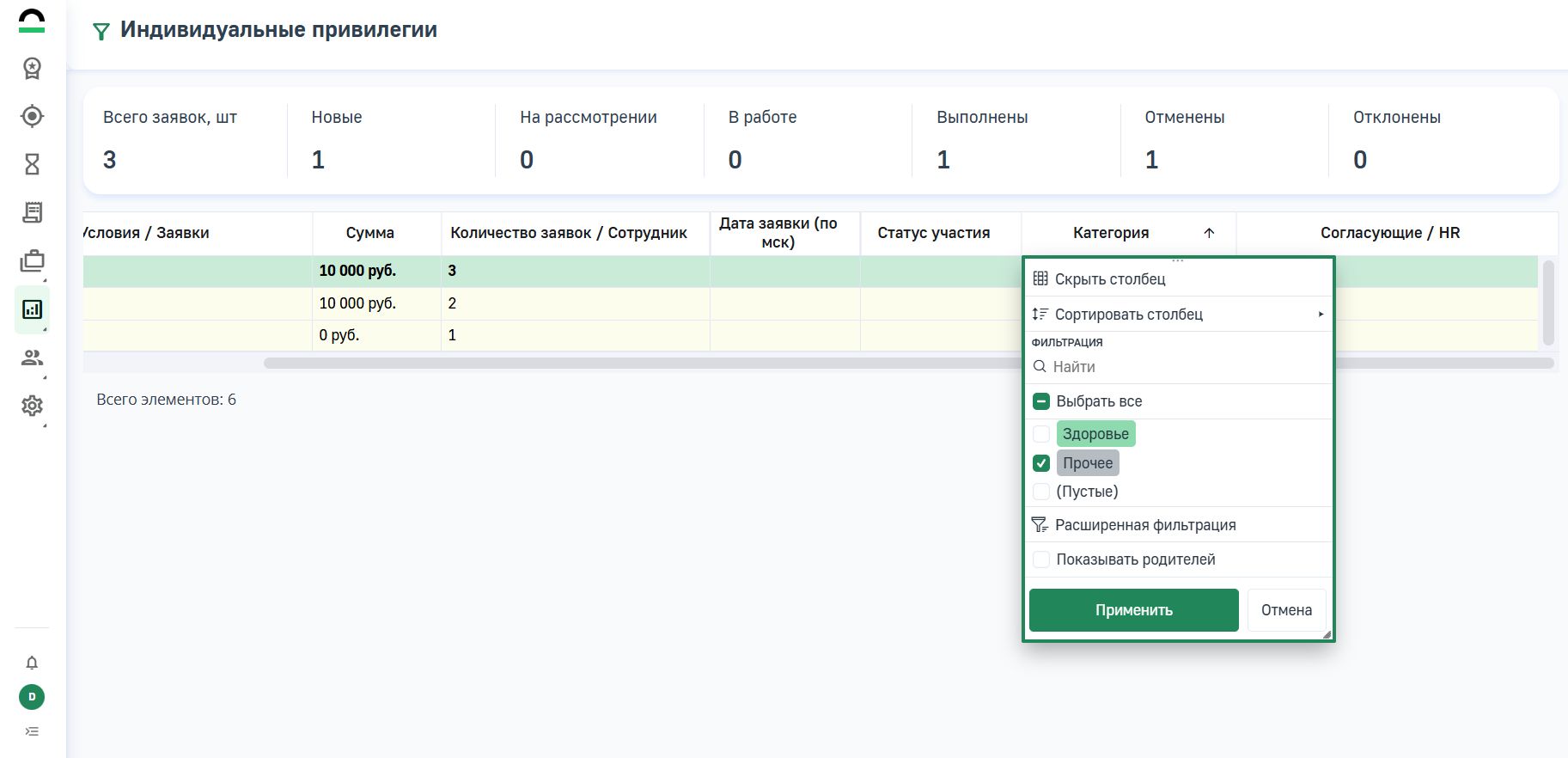Open the target goals sidebar icon

32,116
